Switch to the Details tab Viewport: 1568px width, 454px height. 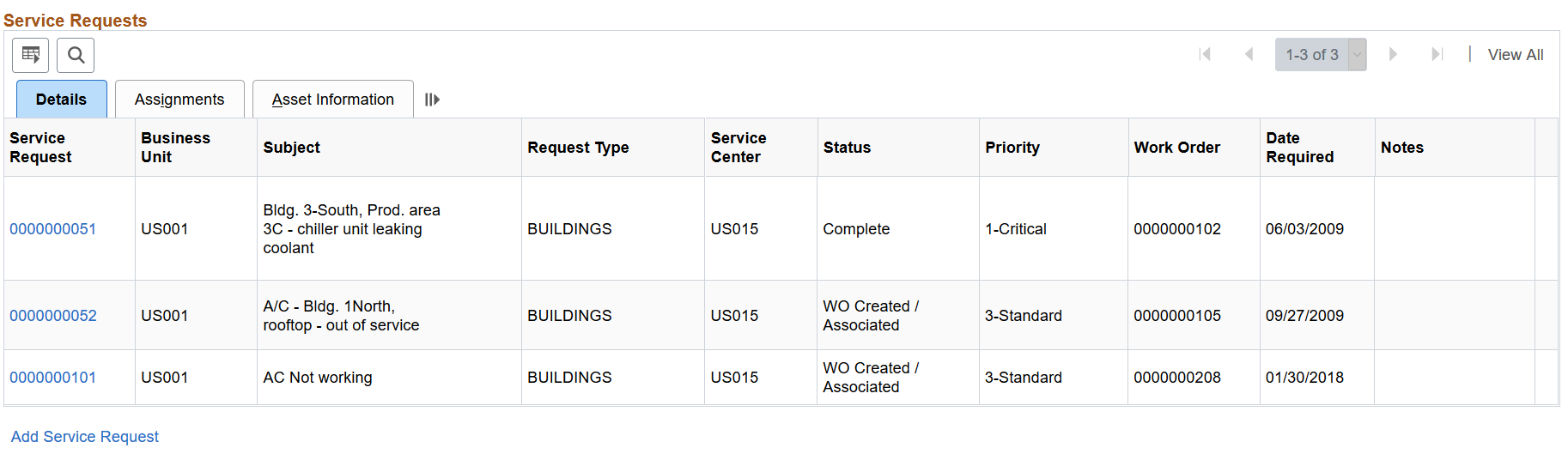coord(62,100)
